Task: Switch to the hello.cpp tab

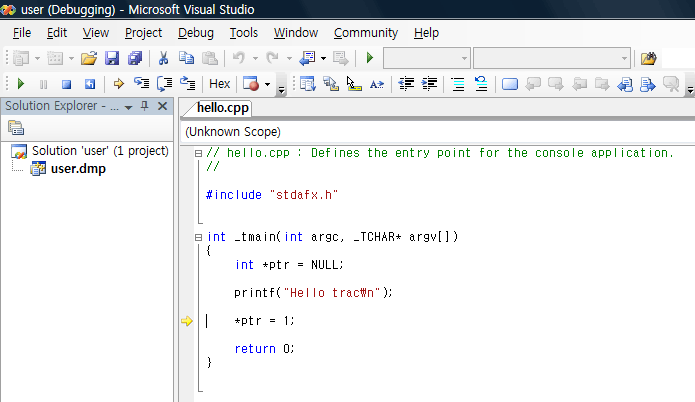Action: 223,108
